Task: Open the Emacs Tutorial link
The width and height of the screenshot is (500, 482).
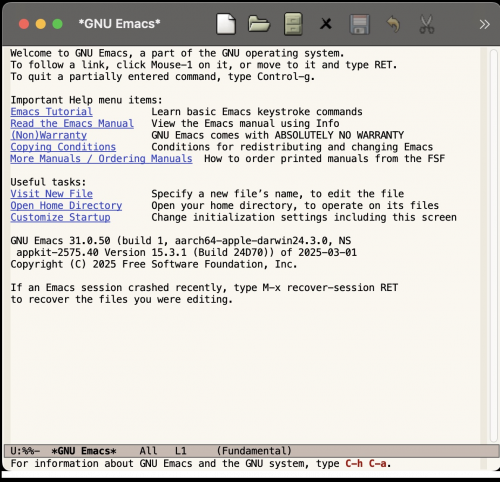Action: click(51, 112)
